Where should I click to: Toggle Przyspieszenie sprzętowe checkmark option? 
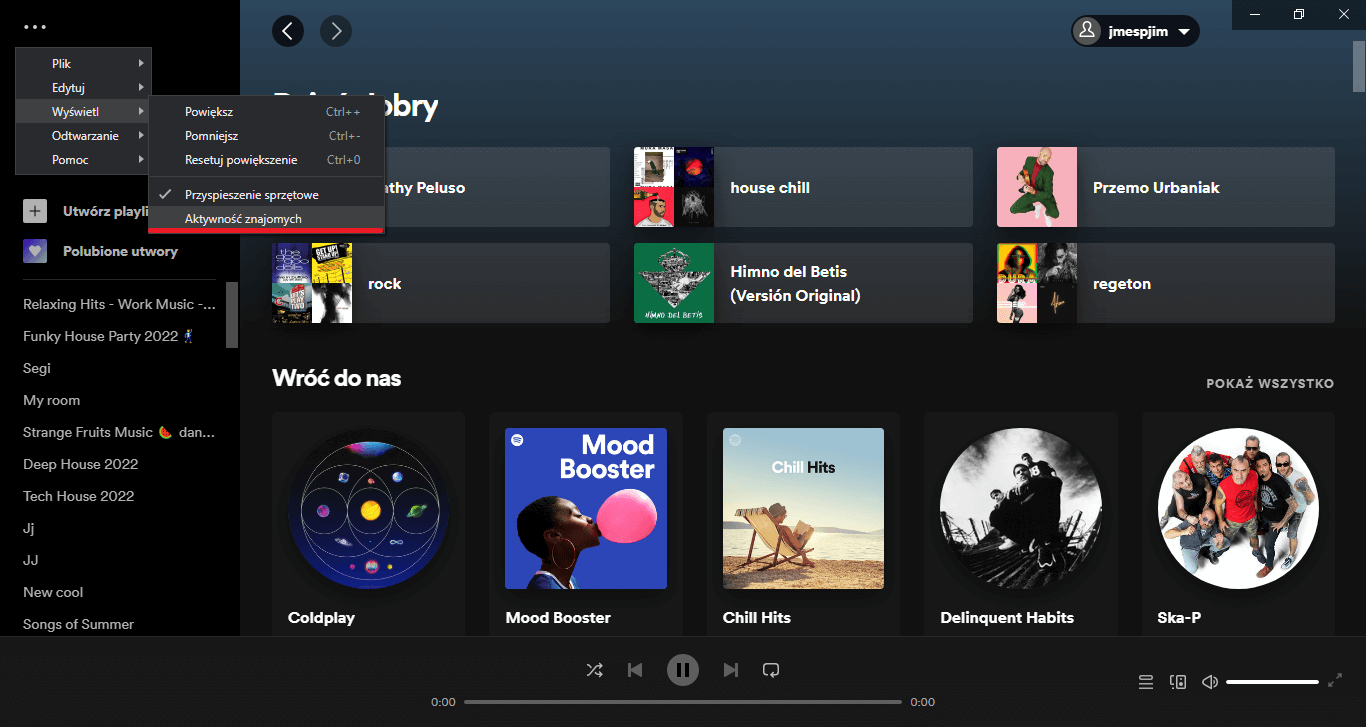point(266,195)
